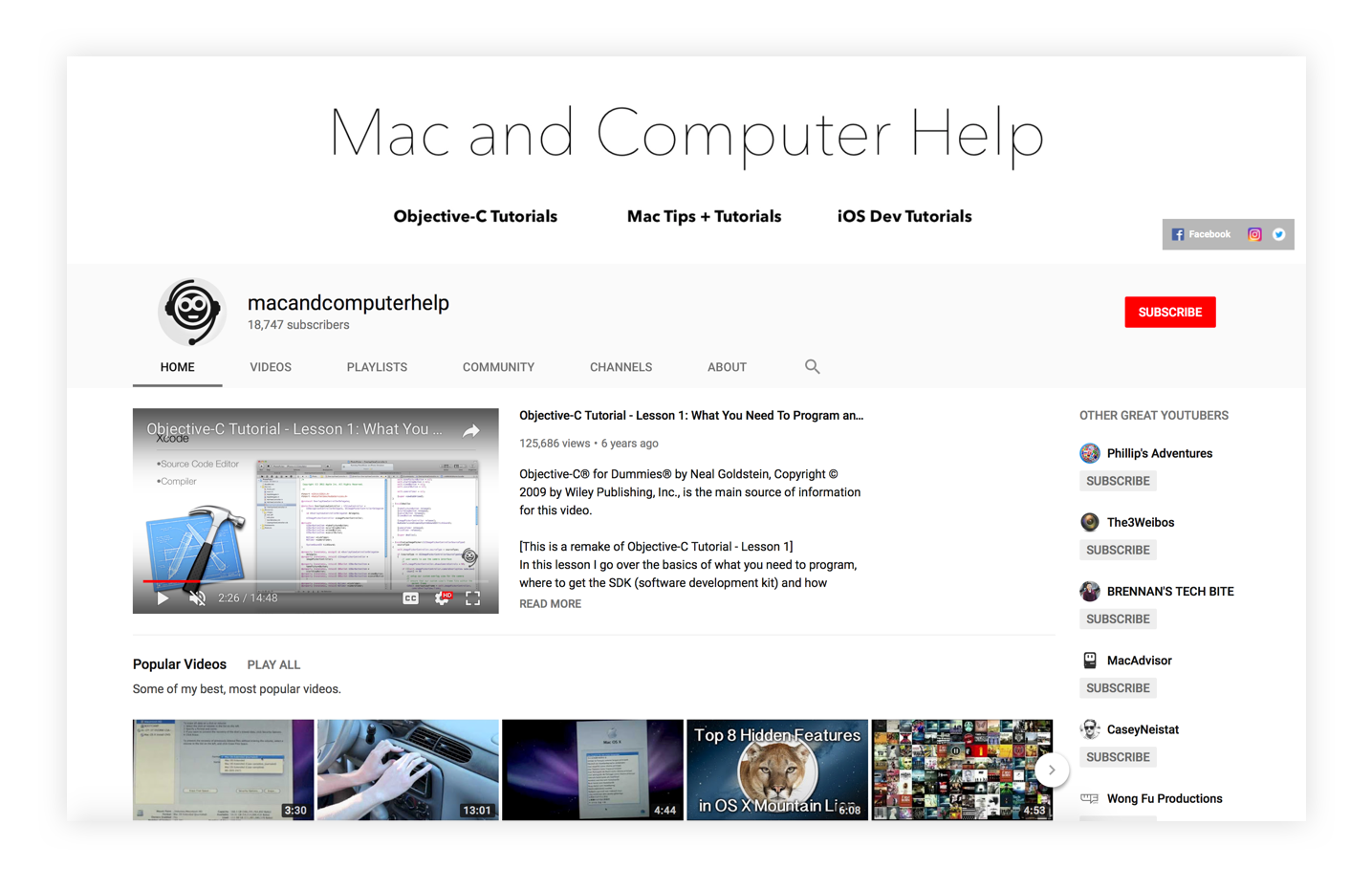This screenshot has height=890, width=1372.
Task: Click the video title overlay in player
Action: 294,429
